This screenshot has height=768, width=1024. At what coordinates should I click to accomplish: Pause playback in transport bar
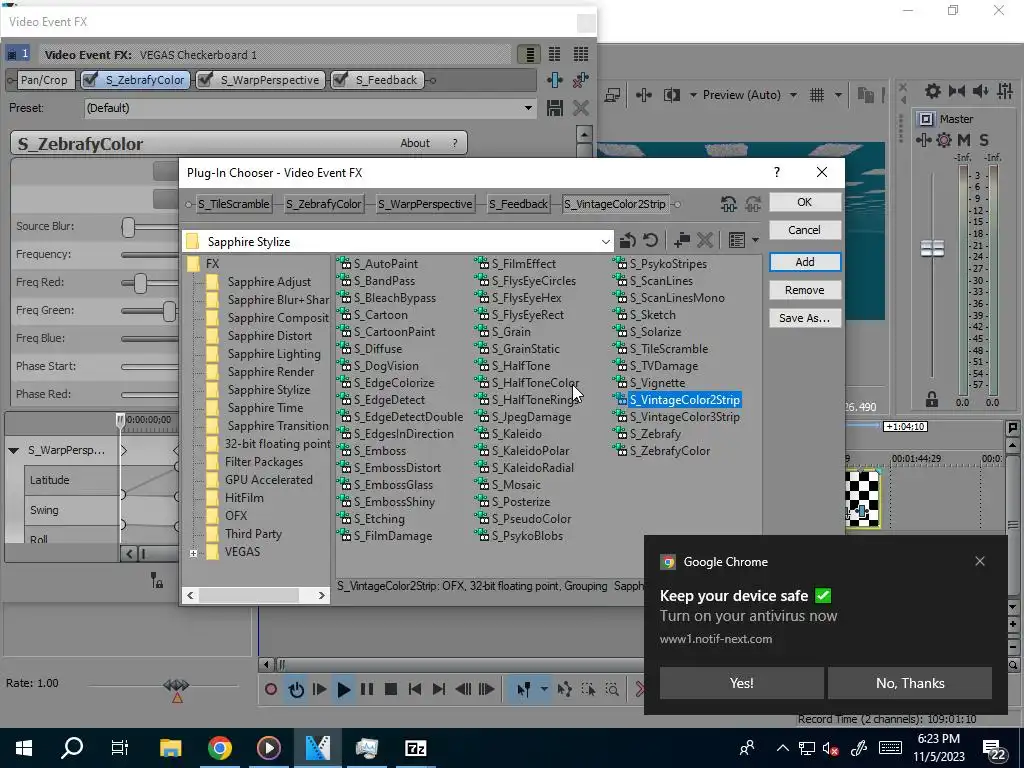click(367, 689)
